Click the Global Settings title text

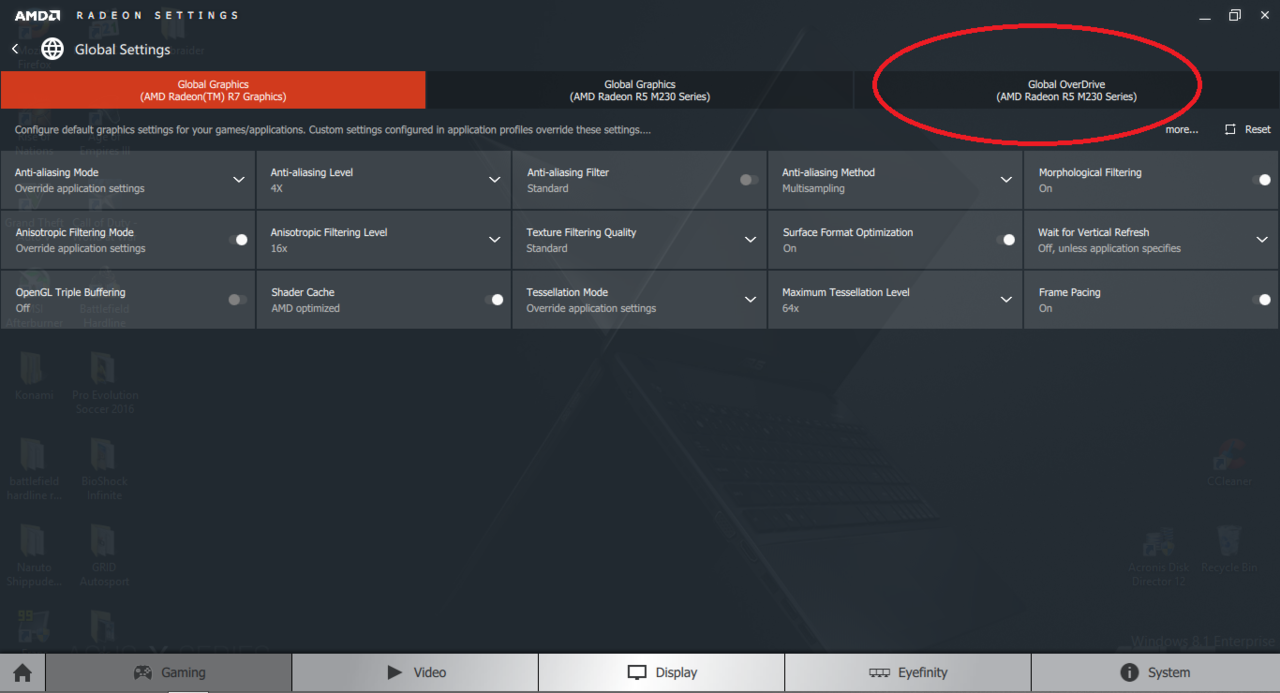tap(122, 49)
